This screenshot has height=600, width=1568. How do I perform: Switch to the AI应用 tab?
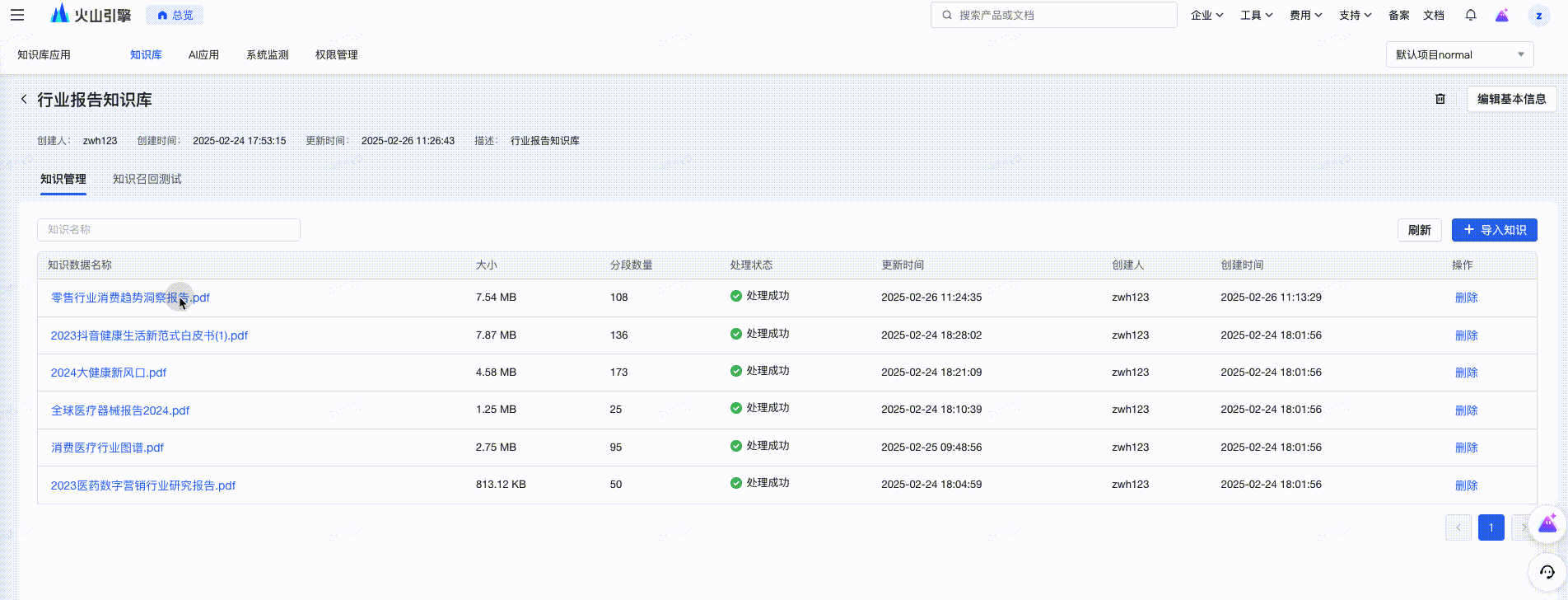point(203,55)
